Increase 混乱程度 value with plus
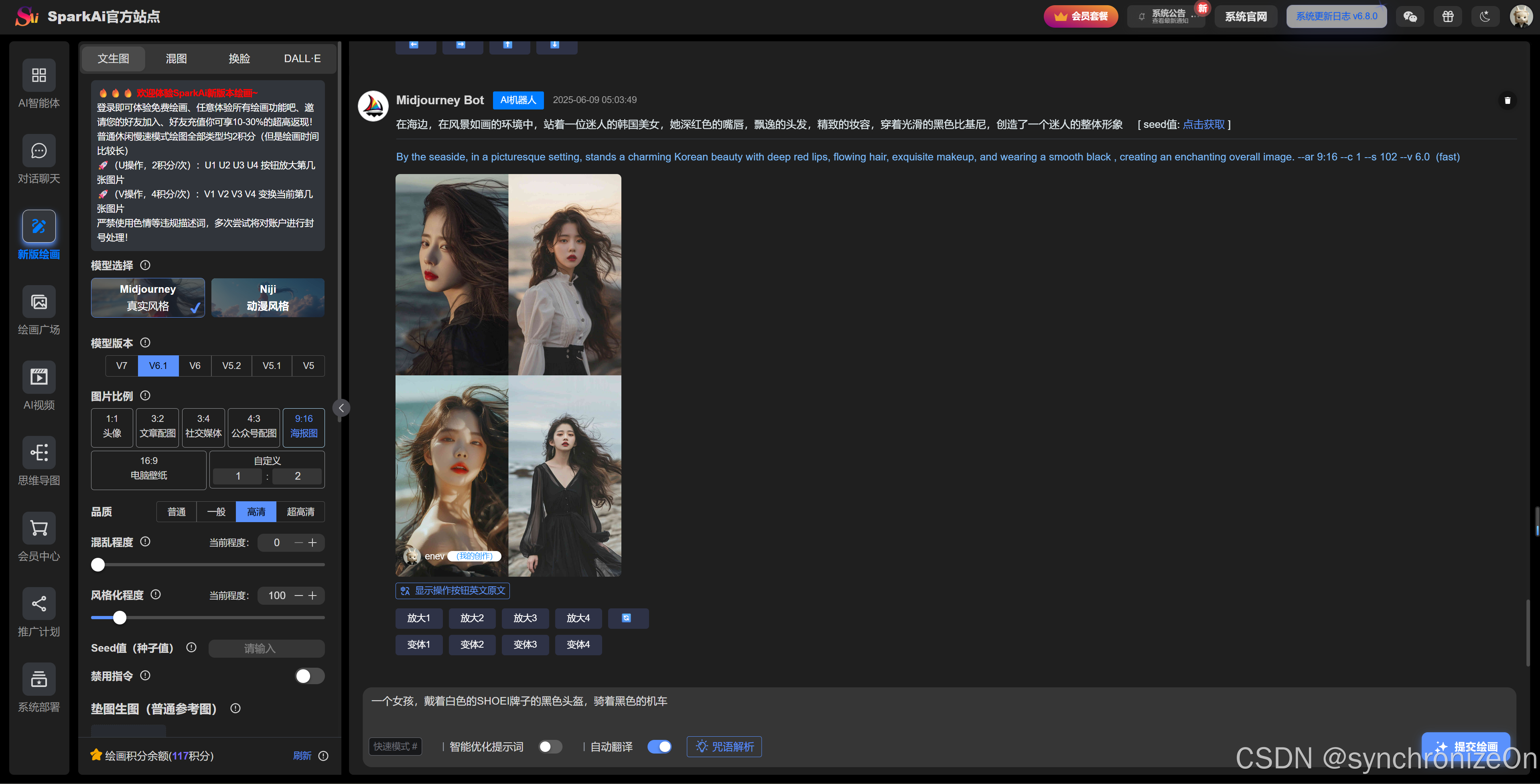The image size is (1540, 784). pos(312,543)
